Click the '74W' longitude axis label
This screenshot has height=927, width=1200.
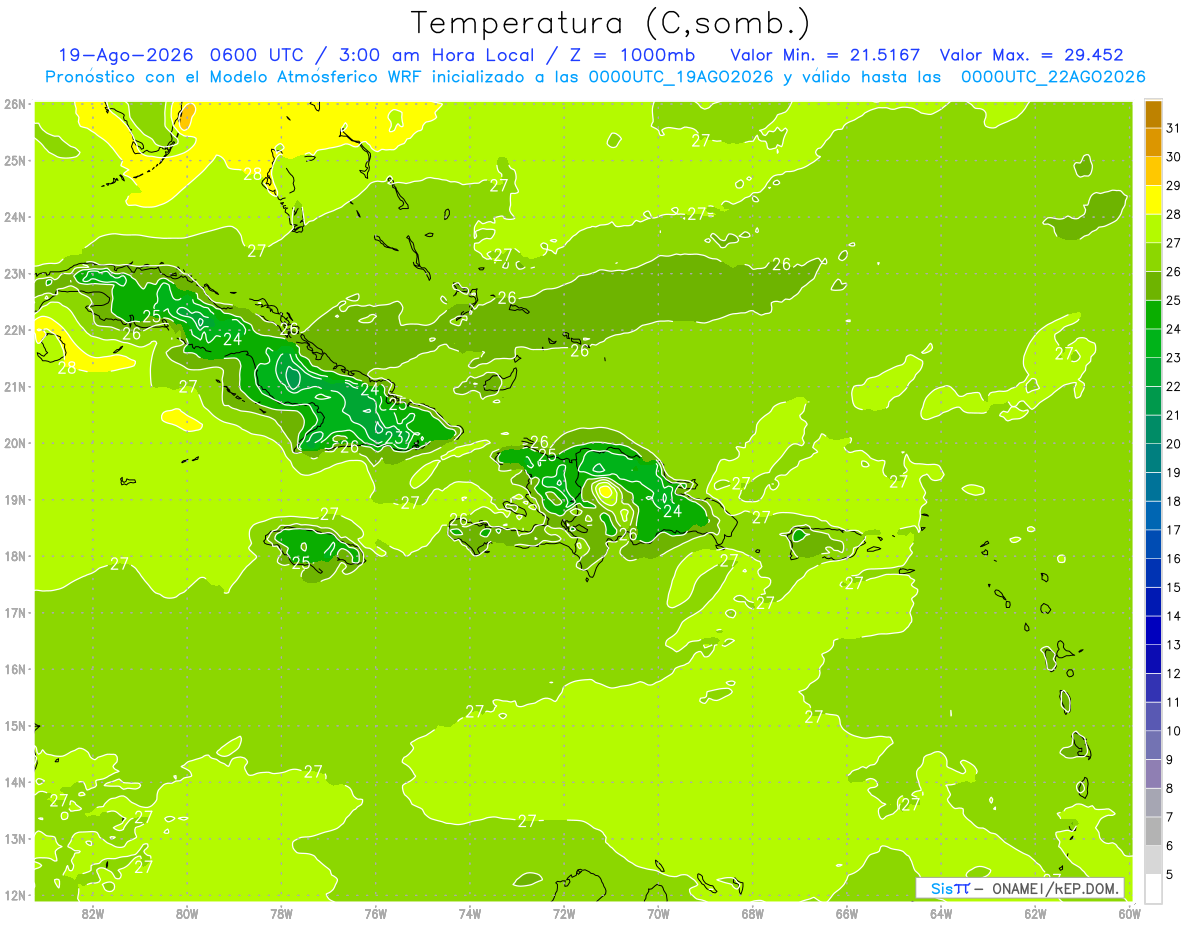click(470, 913)
